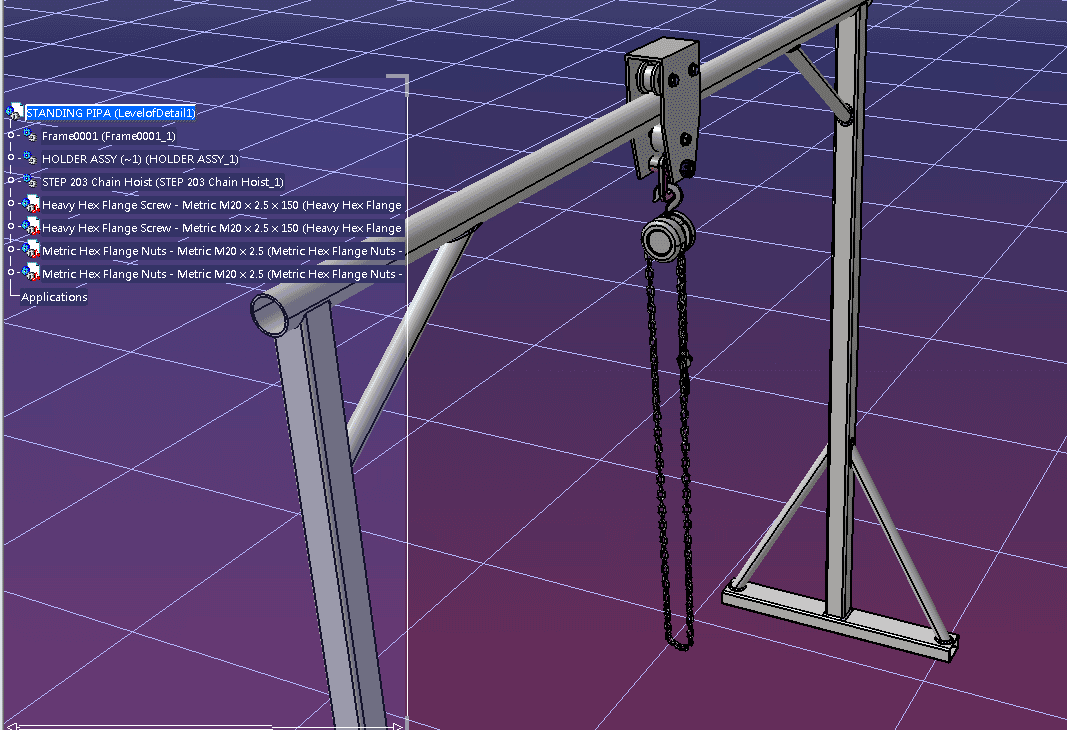Click the flat base plate of right post

click(840, 621)
